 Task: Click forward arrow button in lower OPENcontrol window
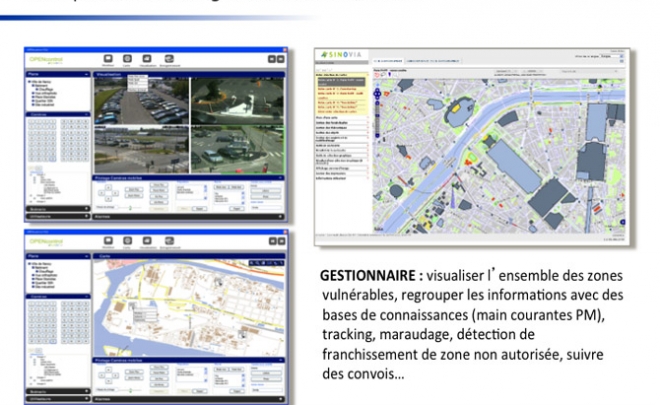281,241
